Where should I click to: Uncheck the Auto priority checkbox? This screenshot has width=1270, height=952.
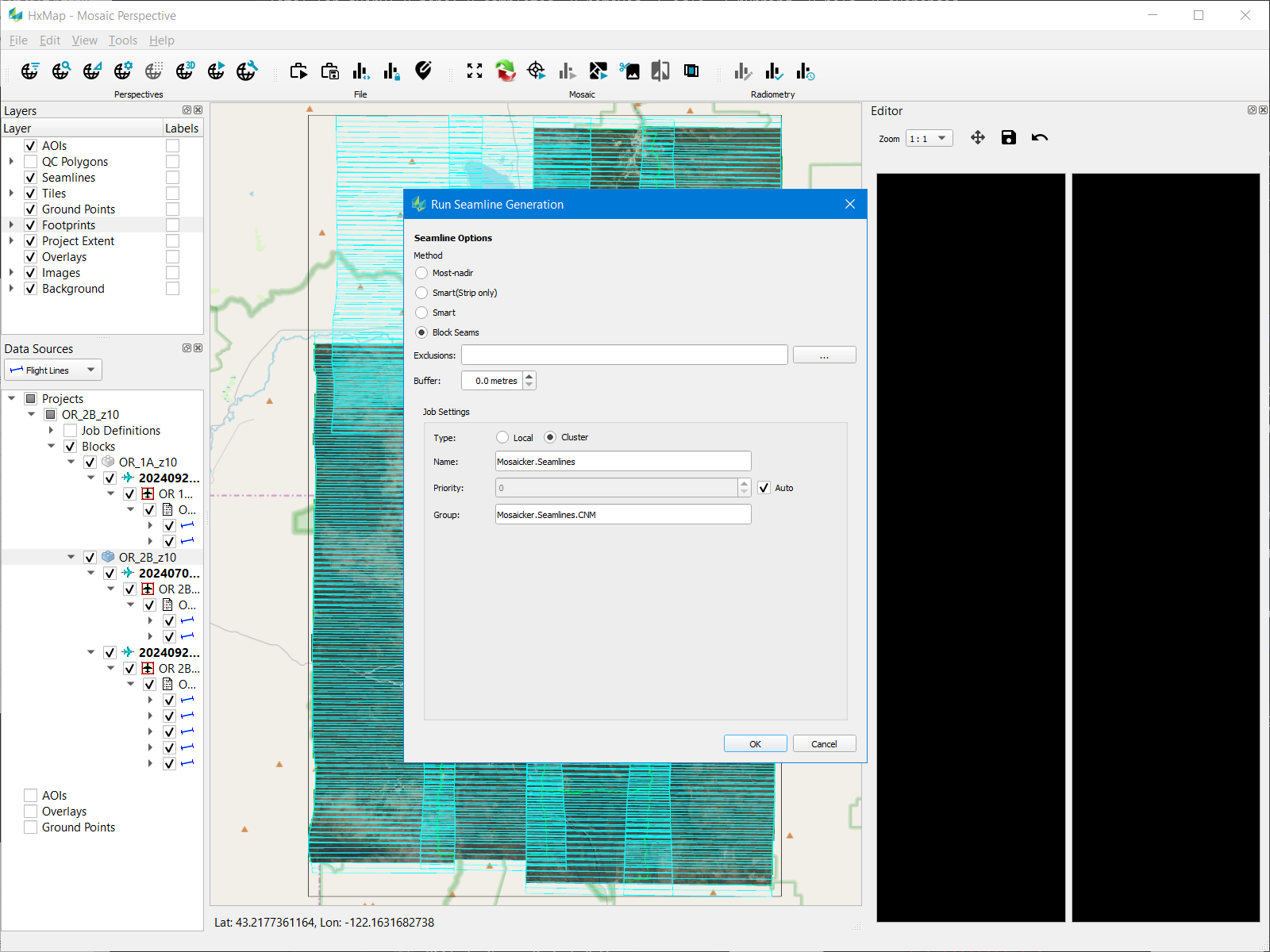coord(764,488)
